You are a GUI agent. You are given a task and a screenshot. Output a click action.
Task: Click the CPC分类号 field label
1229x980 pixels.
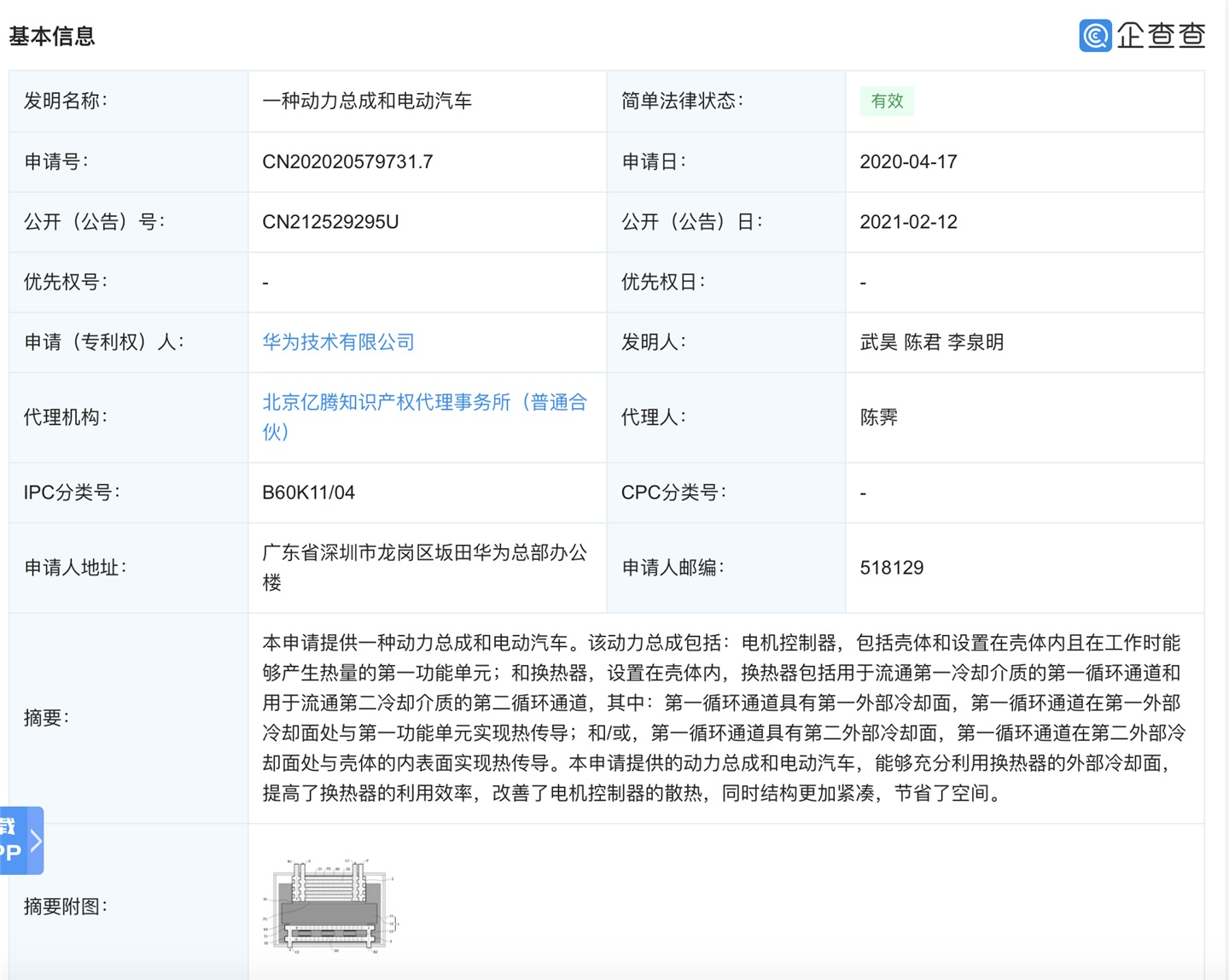click(x=673, y=493)
